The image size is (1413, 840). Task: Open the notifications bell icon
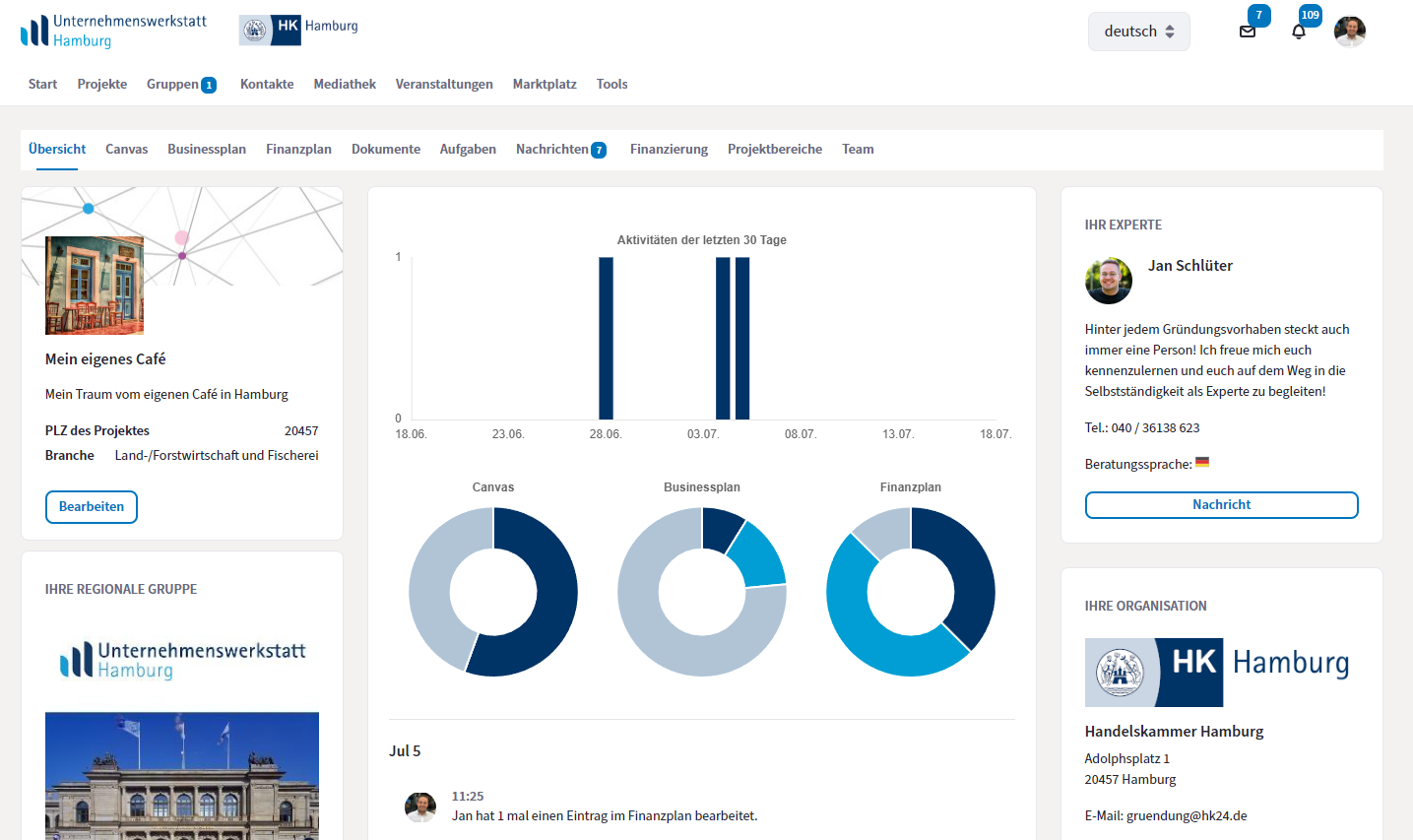tap(1299, 32)
